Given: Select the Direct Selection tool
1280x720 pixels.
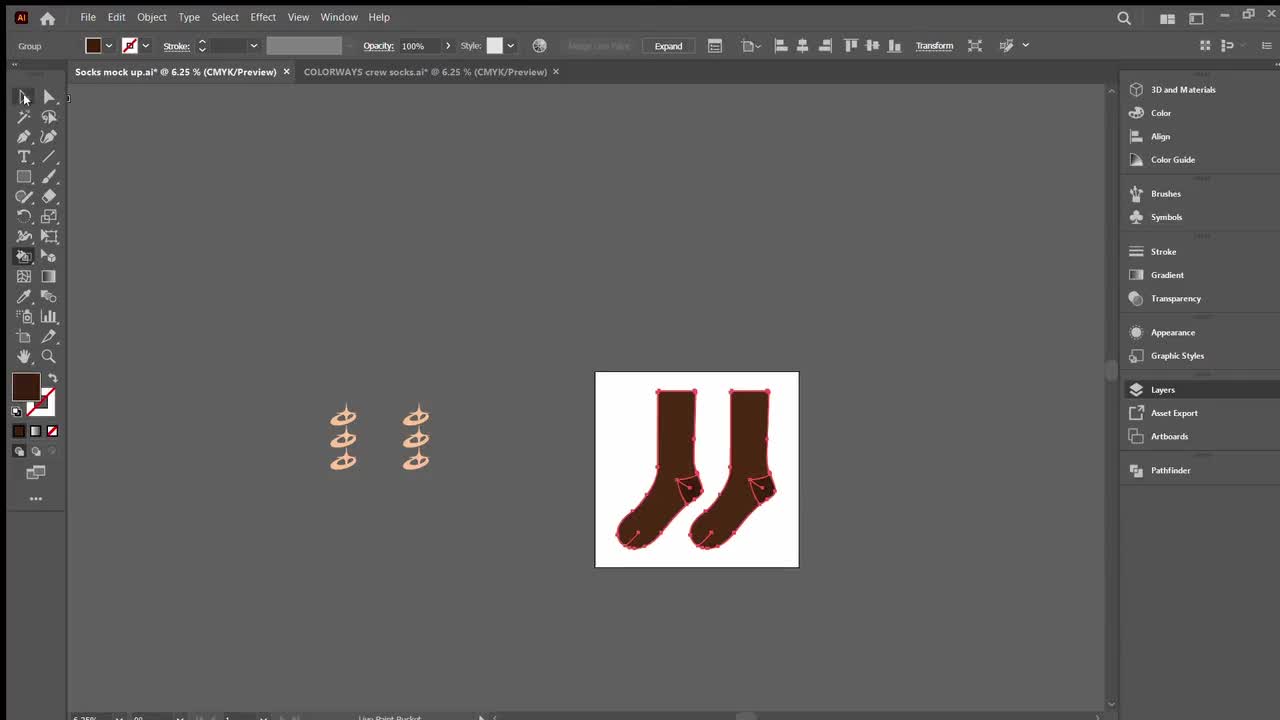Looking at the screenshot, I should 49,97.
